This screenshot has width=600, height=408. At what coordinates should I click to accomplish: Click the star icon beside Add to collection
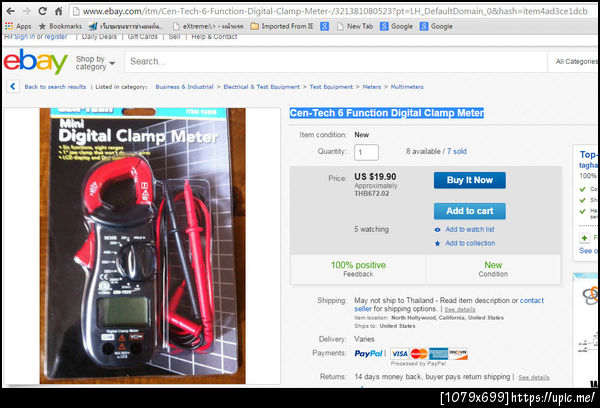tap(437, 243)
